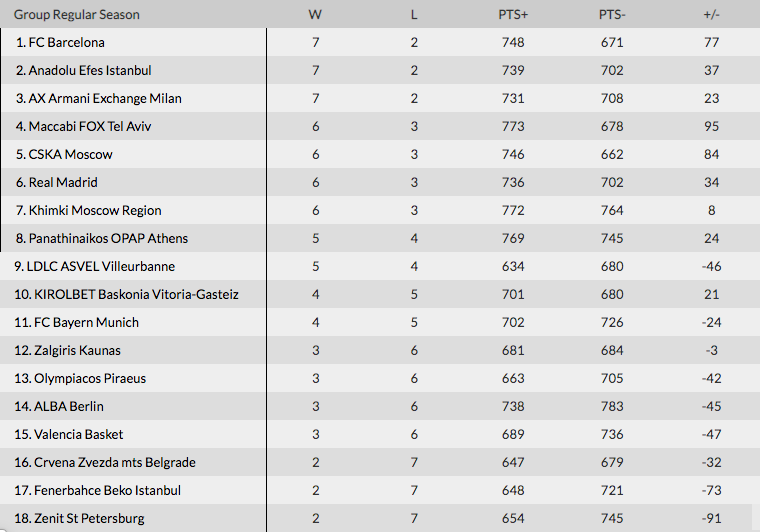Click the PTS- column header
Screen dimensions: 760x532
[x=612, y=15]
